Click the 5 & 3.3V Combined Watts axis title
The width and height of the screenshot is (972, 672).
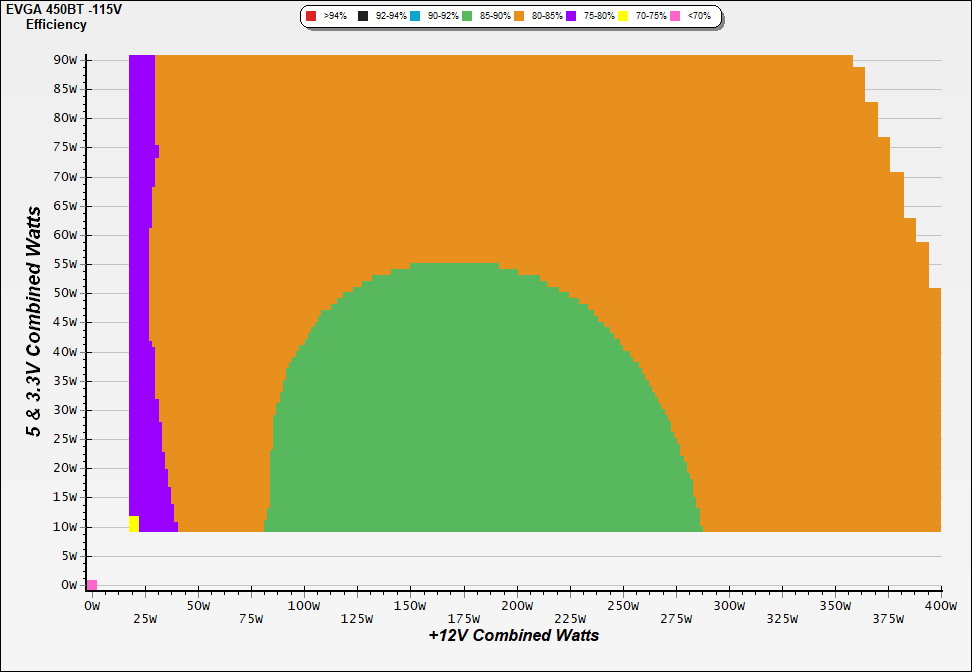click(34, 321)
